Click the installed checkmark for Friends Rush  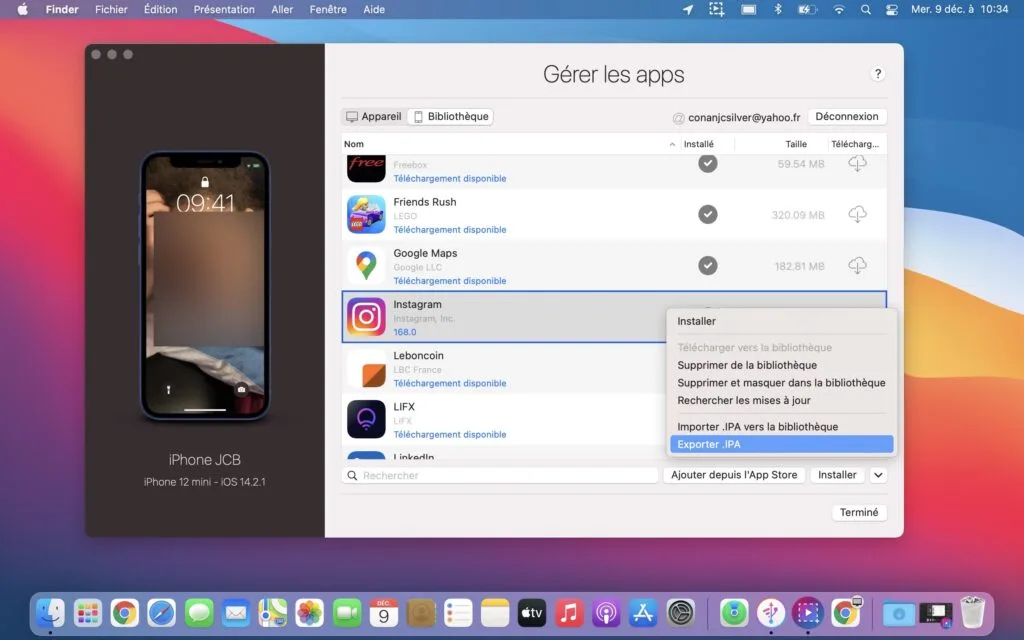click(708, 214)
